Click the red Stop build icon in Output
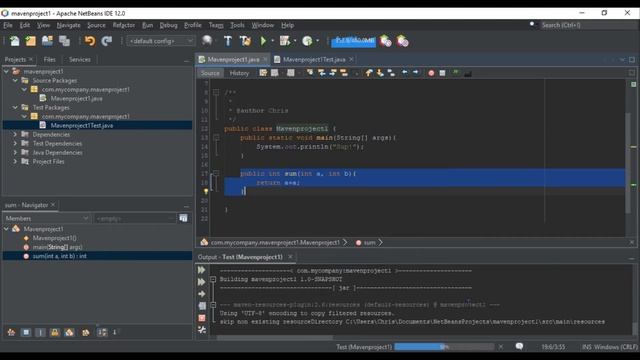This screenshot has height=360, width=640. tap(202, 318)
